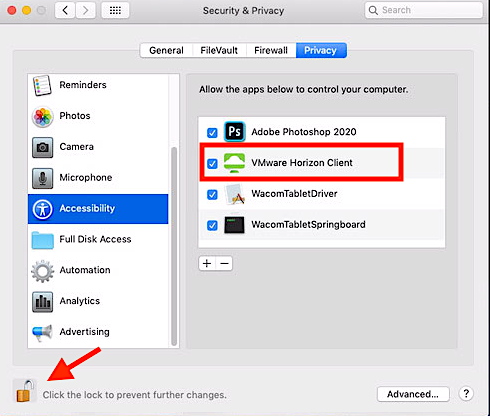Viewport: 490px width, 416px height.
Task: Open the Photos privacy category
Action: click(x=98, y=116)
